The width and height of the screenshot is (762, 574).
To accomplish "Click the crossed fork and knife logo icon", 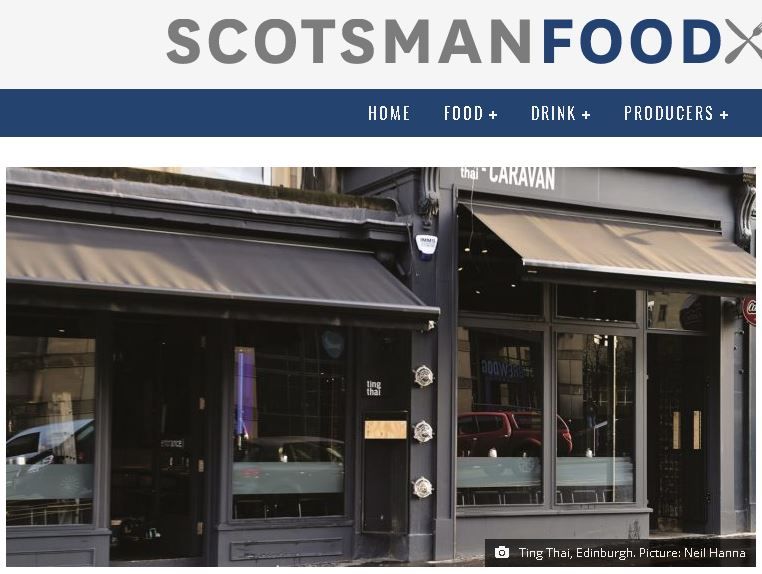I will point(744,41).
